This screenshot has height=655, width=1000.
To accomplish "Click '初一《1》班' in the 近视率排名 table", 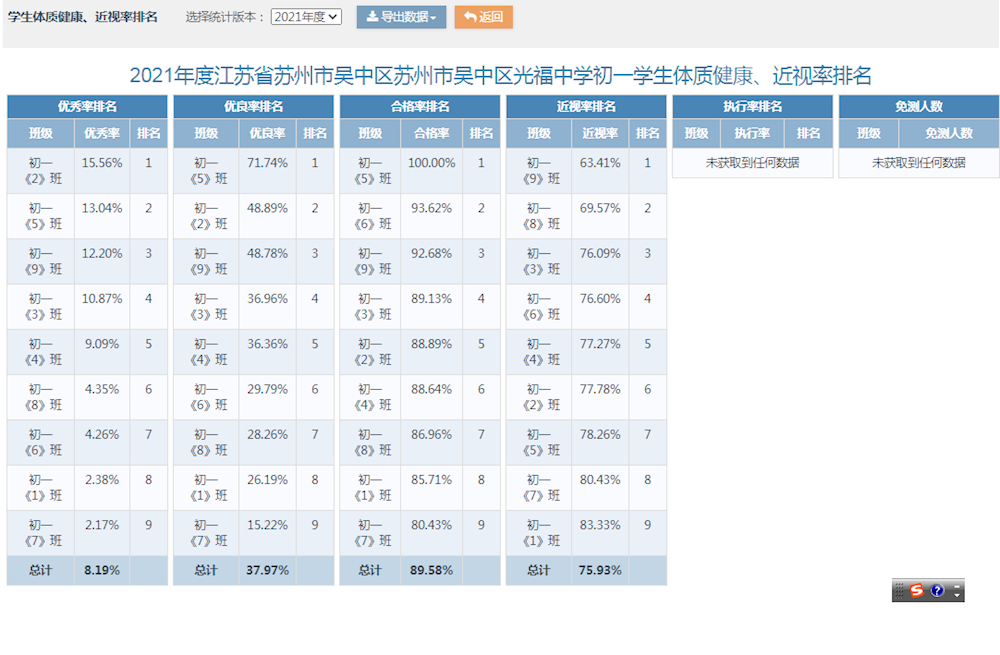I will coord(540,533).
